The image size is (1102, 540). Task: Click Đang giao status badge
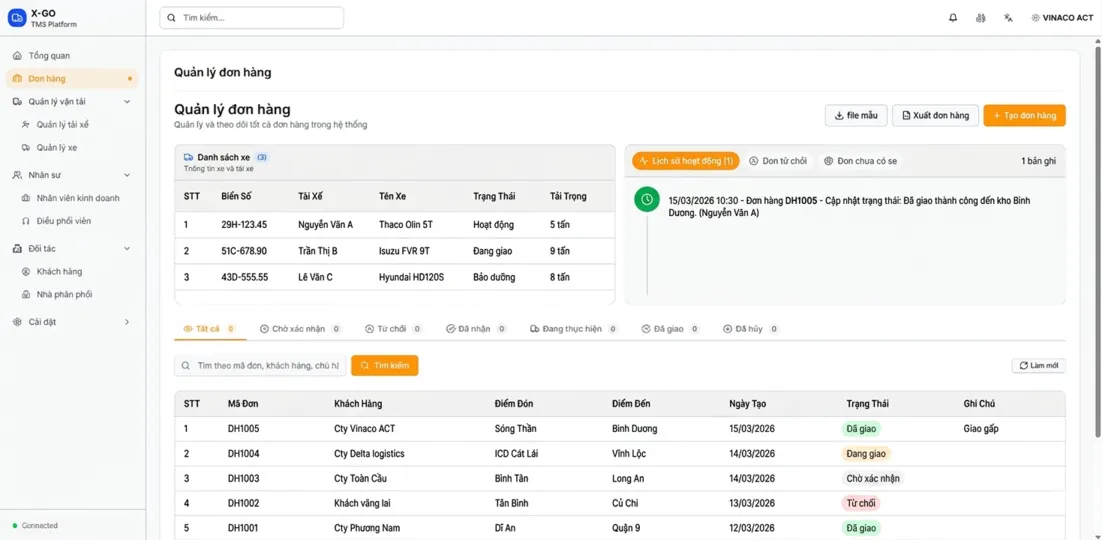(866, 454)
